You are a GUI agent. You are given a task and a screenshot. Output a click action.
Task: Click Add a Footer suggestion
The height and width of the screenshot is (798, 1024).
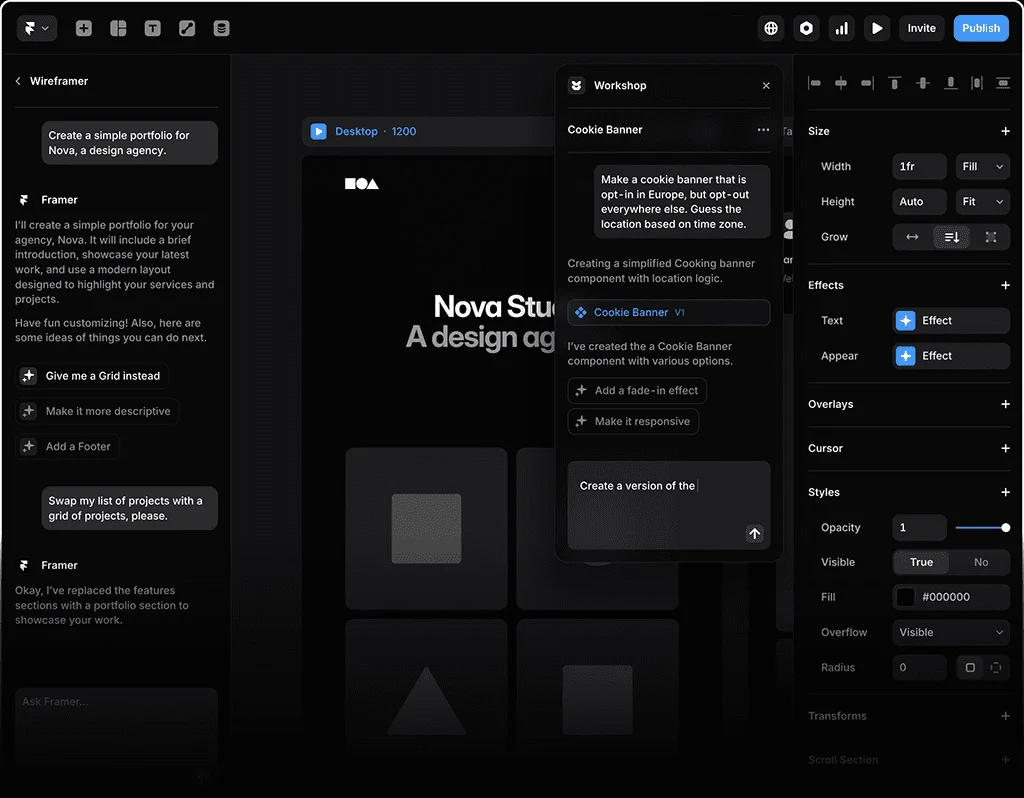pos(67,447)
